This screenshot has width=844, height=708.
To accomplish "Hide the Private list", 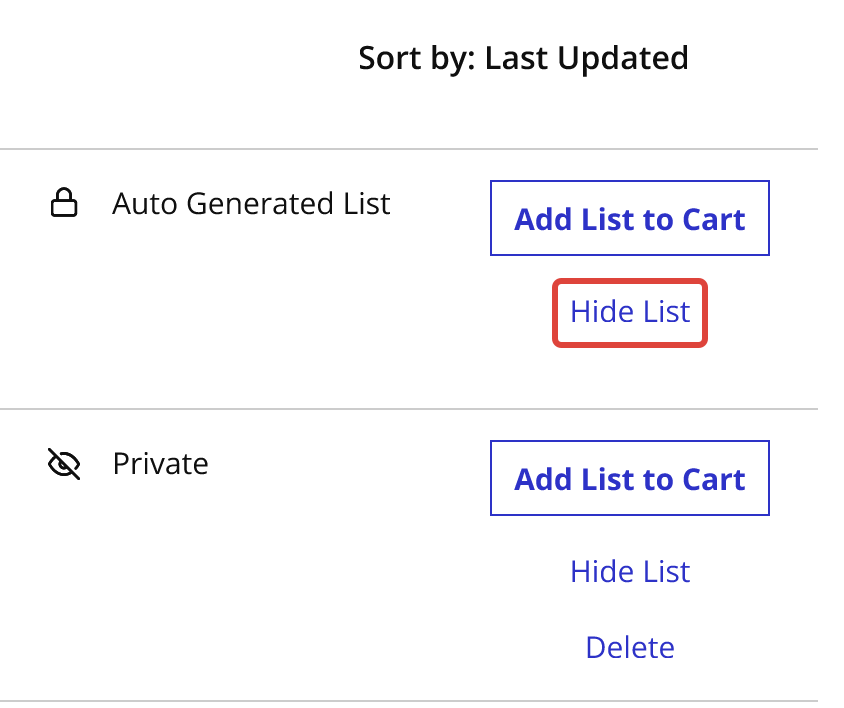I will point(630,571).
